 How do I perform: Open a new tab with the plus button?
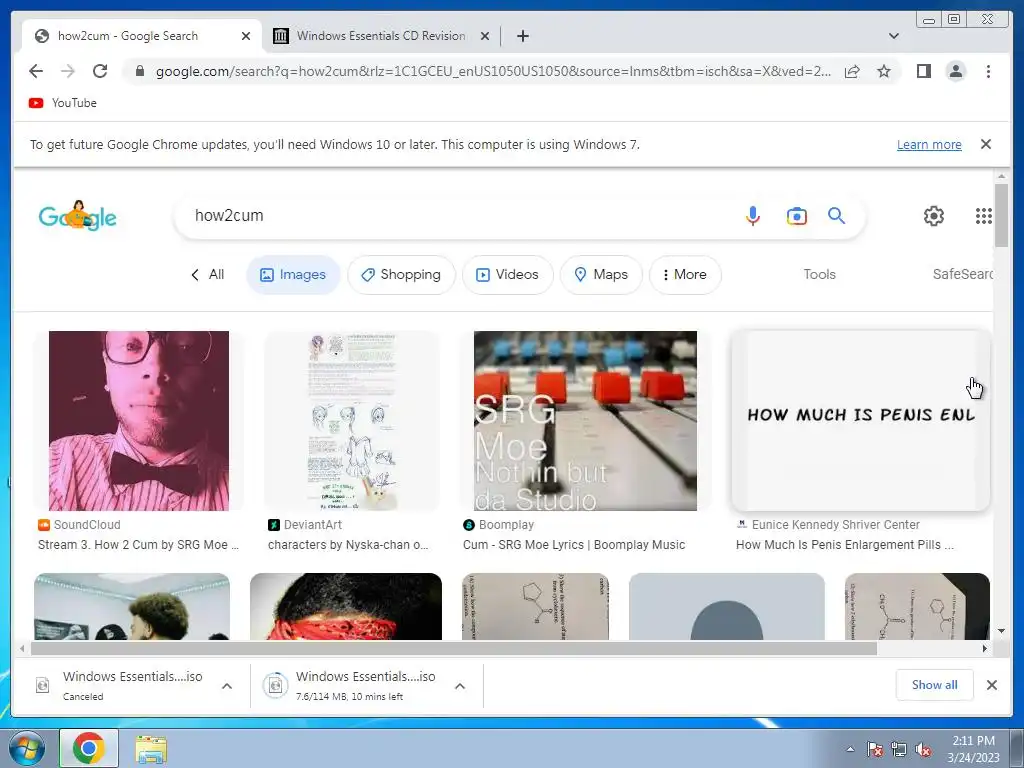(x=522, y=36)
